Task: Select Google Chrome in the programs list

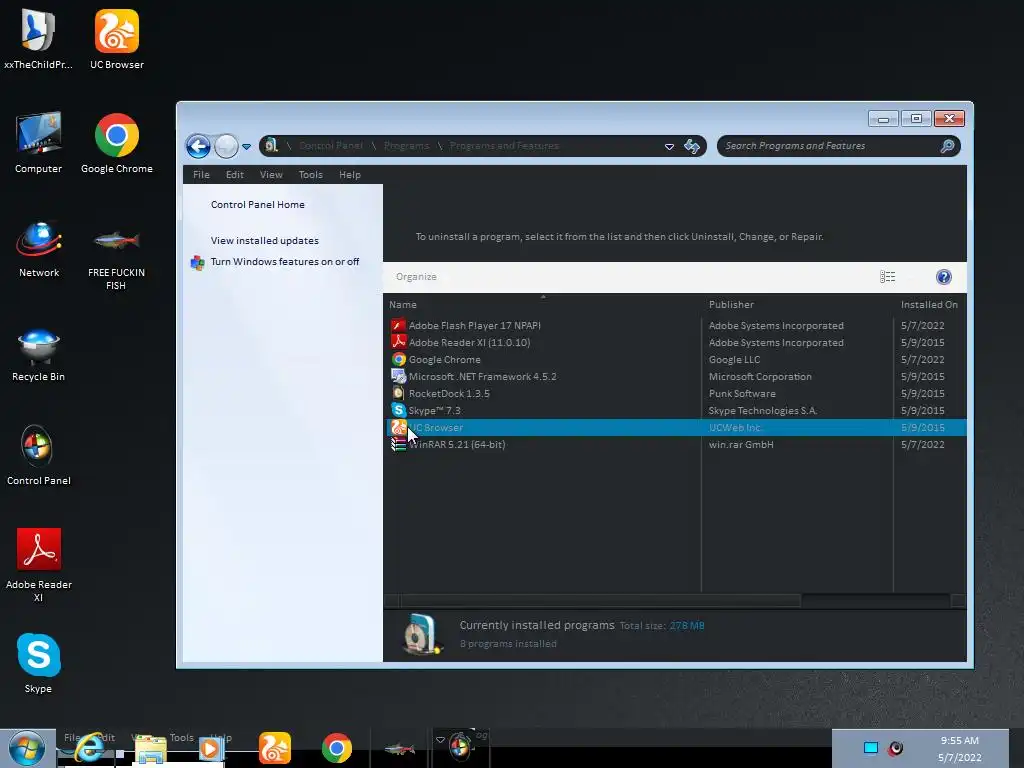Action: coord(675,359)
